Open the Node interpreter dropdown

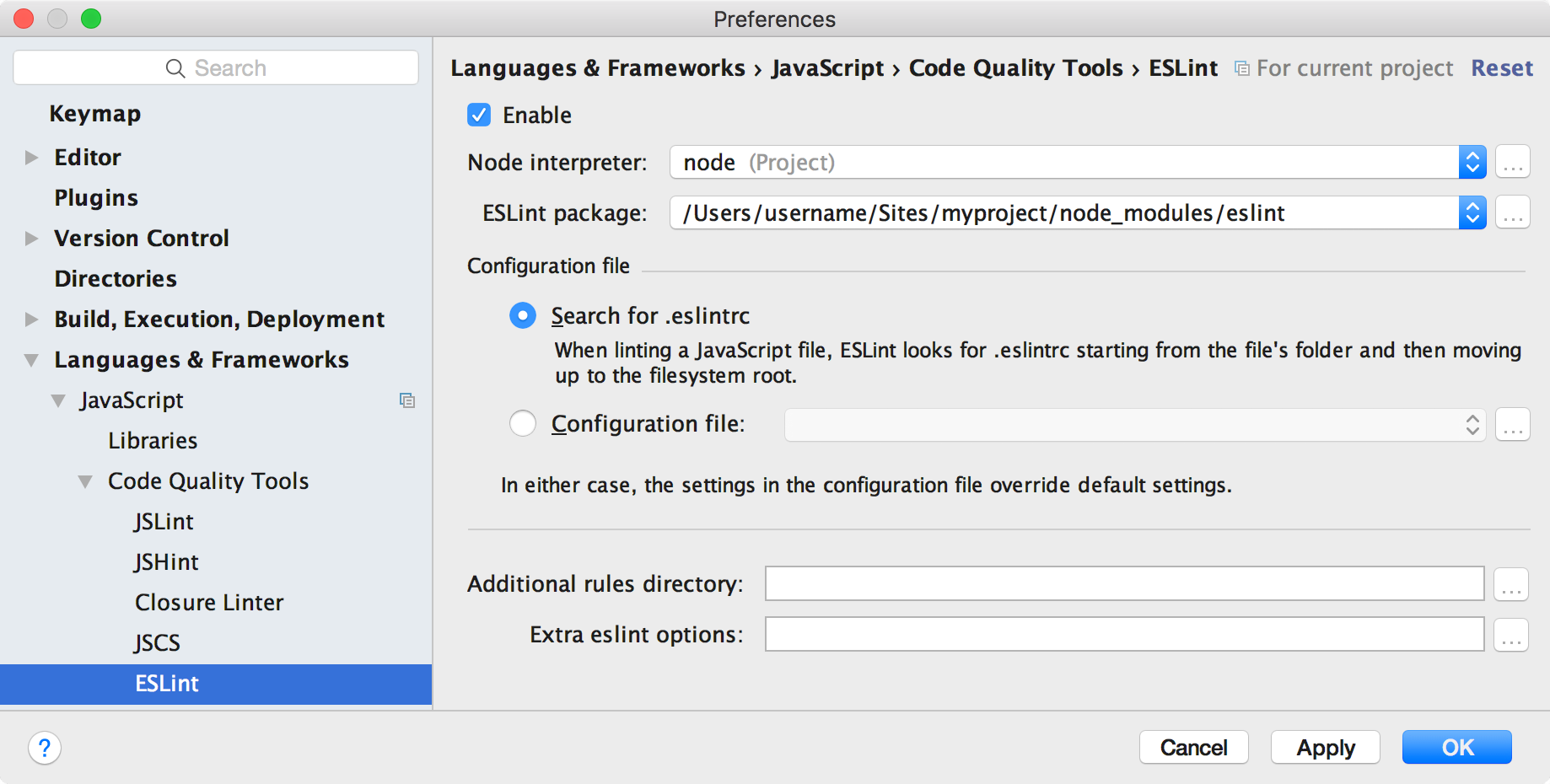[x=1472, y=162]
